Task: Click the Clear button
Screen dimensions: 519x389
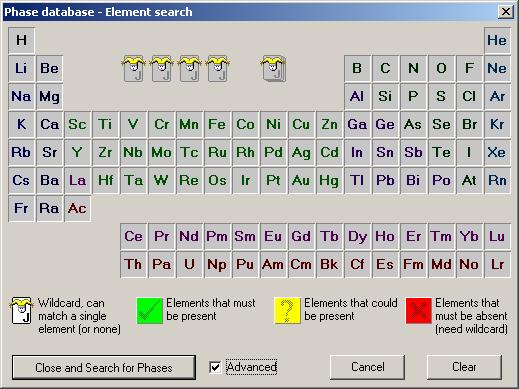Action: coord(464,367)
